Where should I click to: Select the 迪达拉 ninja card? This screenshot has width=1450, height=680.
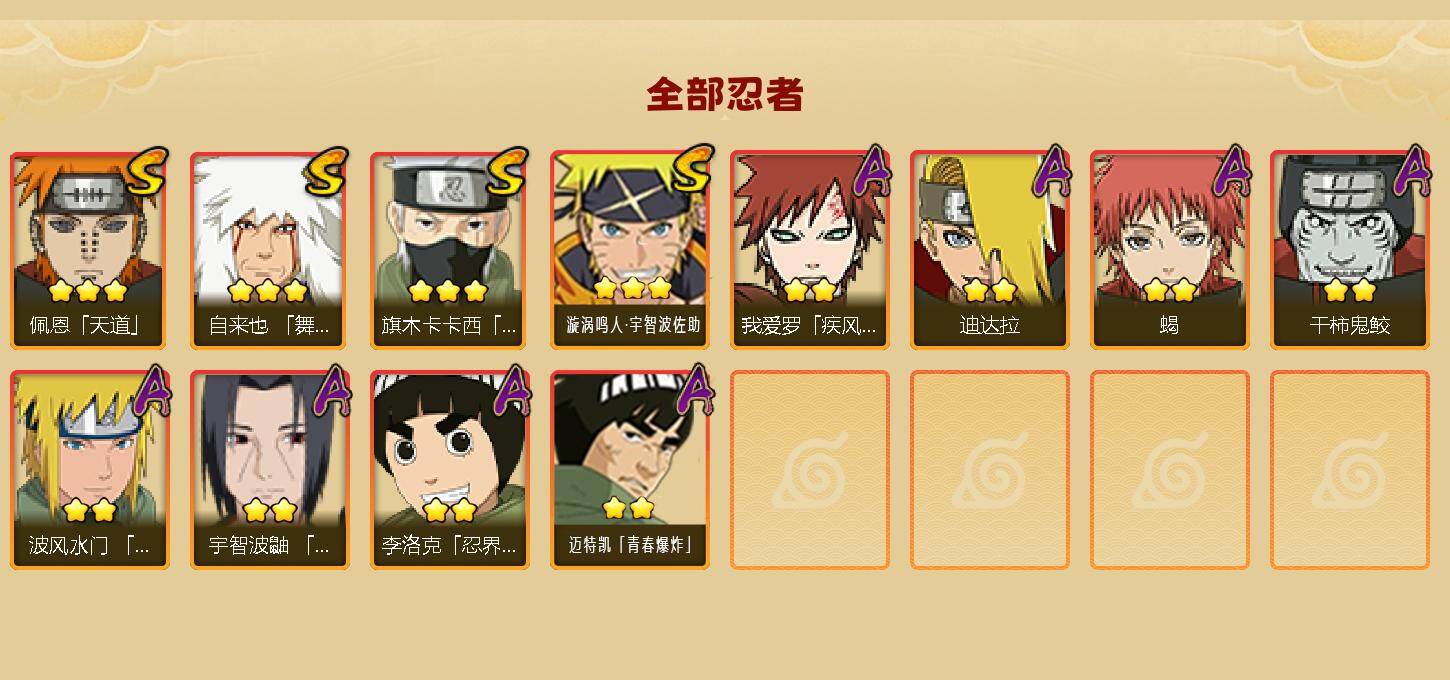(990, 250)
